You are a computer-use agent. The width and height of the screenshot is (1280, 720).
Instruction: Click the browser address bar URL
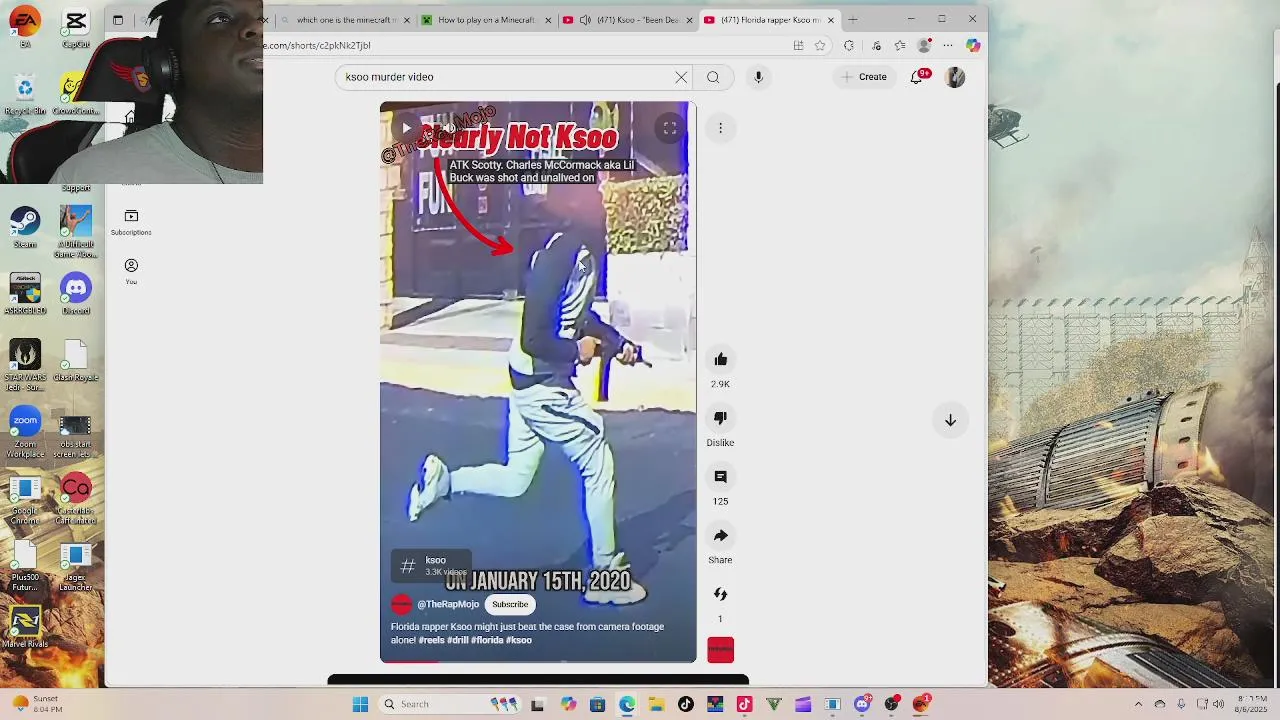click(x=317, y=45)
